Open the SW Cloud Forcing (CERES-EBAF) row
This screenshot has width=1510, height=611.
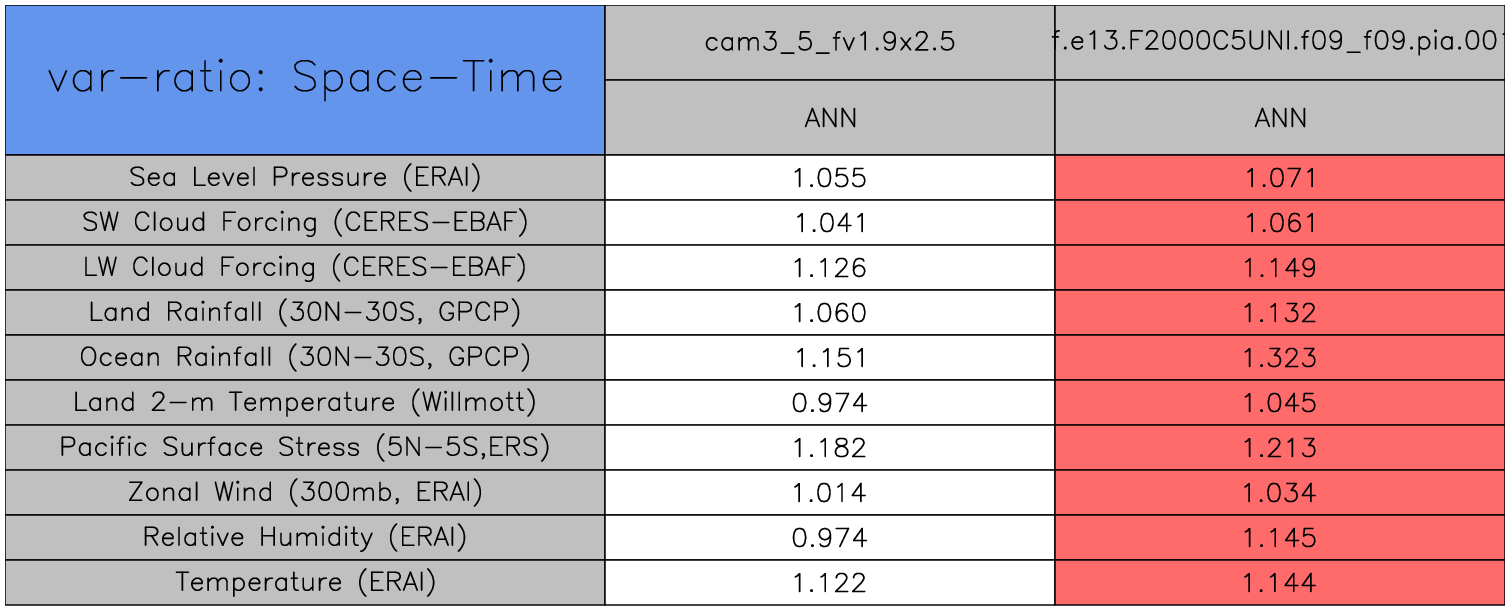coord(305,222)
